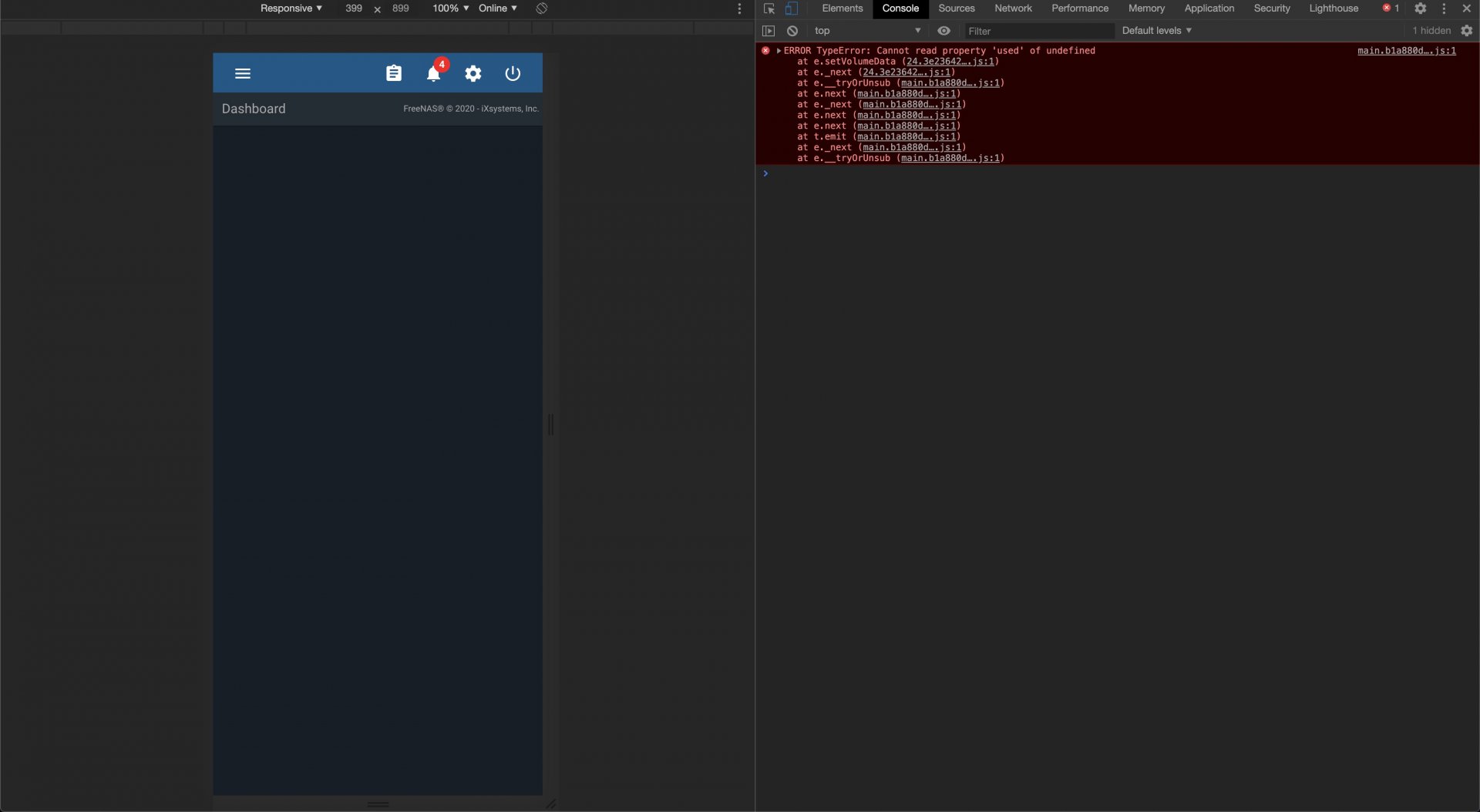Click the error count badge in DevTools
Image resolution: width=1480 pixels, height=812 pixels.
coord(1391,8)
